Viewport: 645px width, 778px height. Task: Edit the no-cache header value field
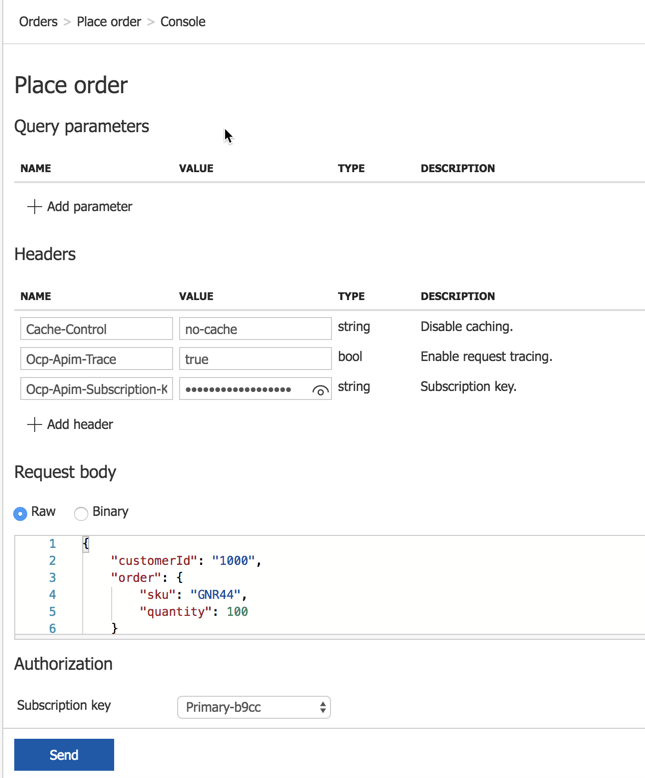[x=255, y=329]
